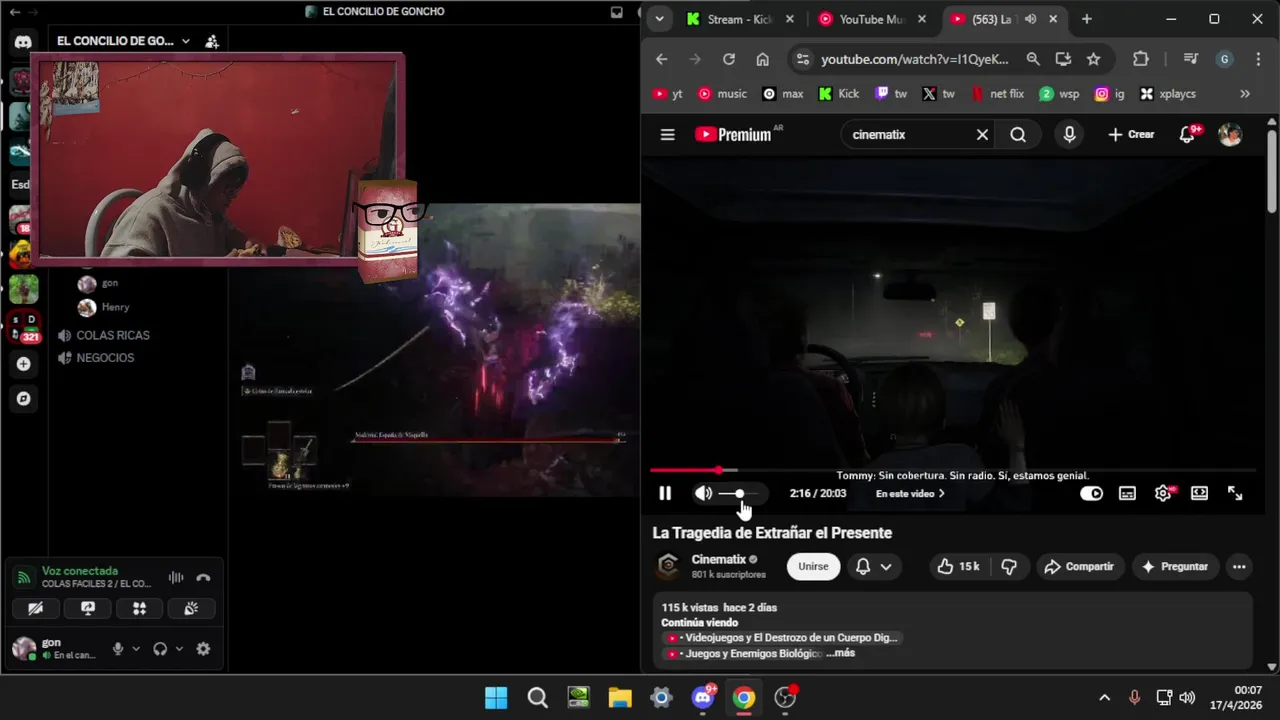Expand EL CONCILIO DE GO... server dropdown

point(123,41)
